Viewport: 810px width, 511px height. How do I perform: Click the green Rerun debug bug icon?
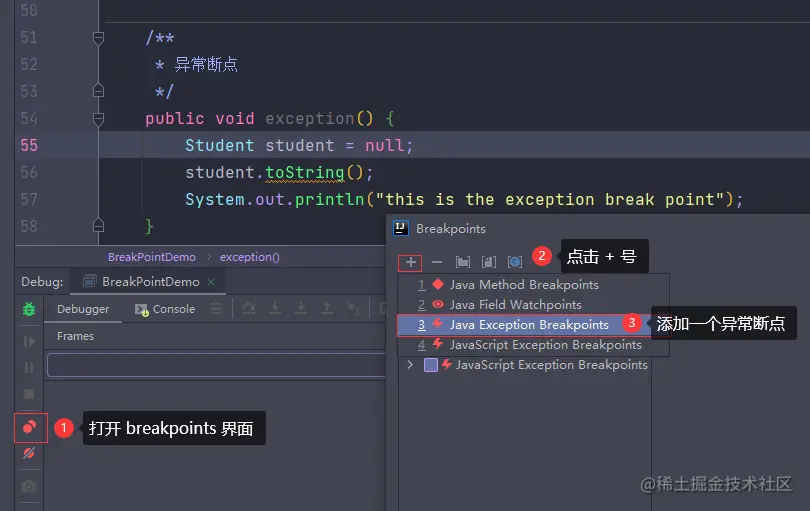(x=29, y=309)
